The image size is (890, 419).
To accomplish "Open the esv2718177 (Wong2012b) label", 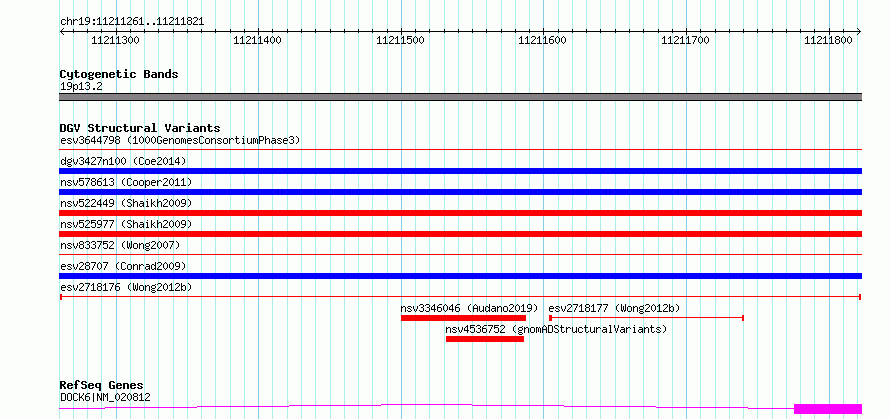I will point(614,308).
